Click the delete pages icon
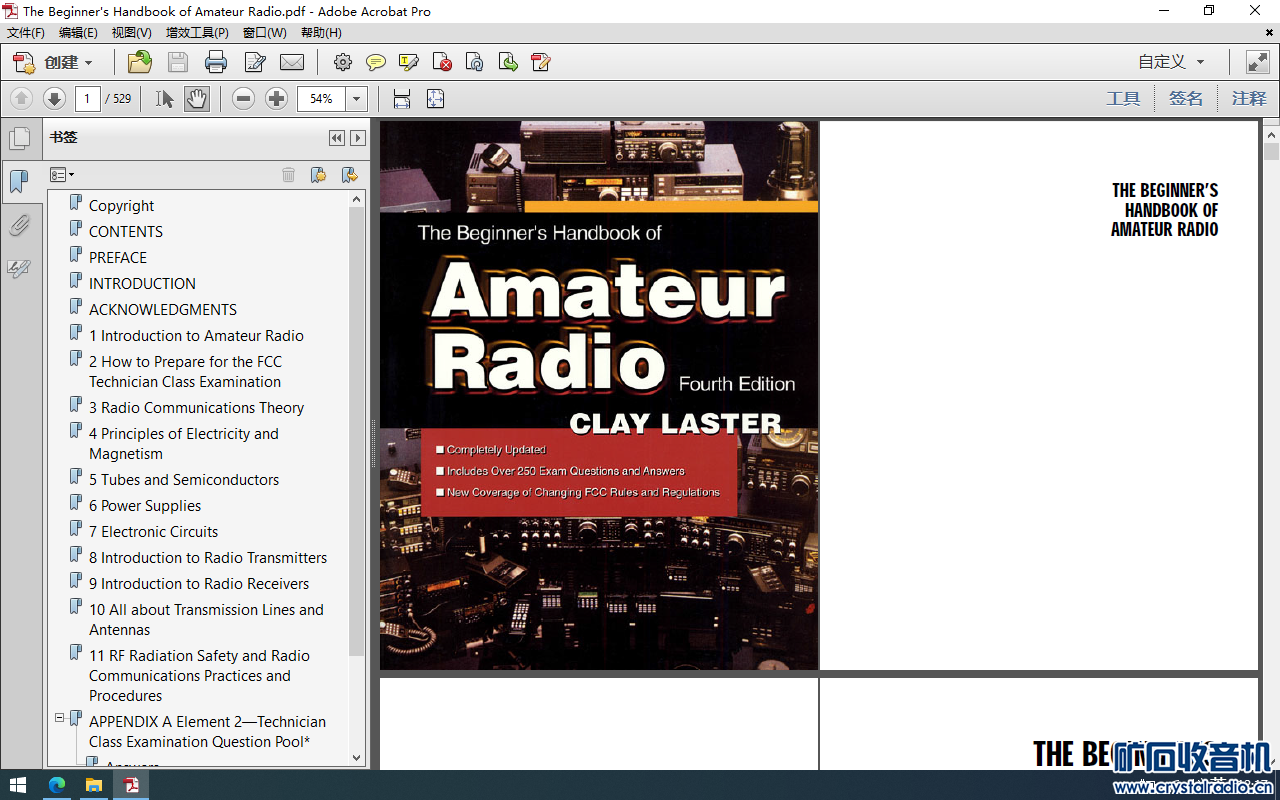Screen dimensions: 1280x800 [442, 62]
